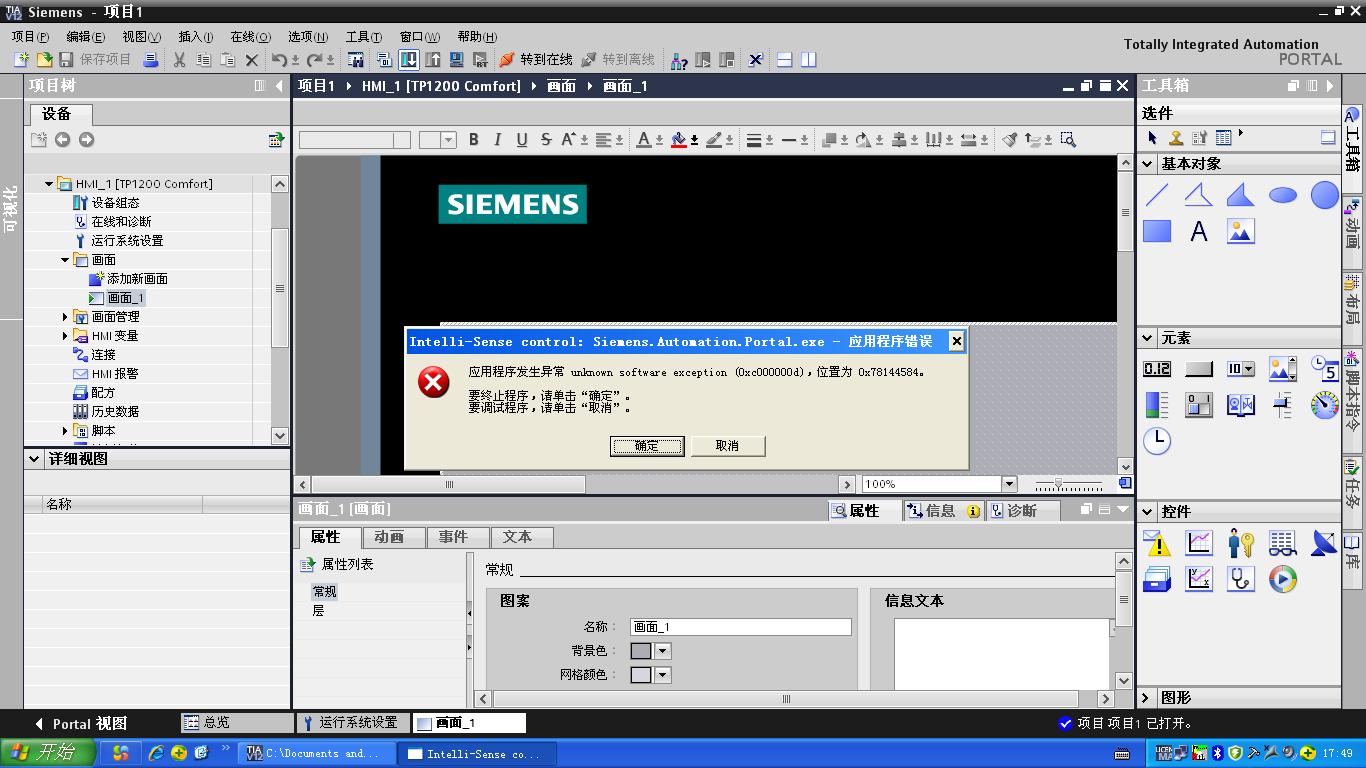
Task: Open the 总览 editor bar button
Action: click(237, 722)
